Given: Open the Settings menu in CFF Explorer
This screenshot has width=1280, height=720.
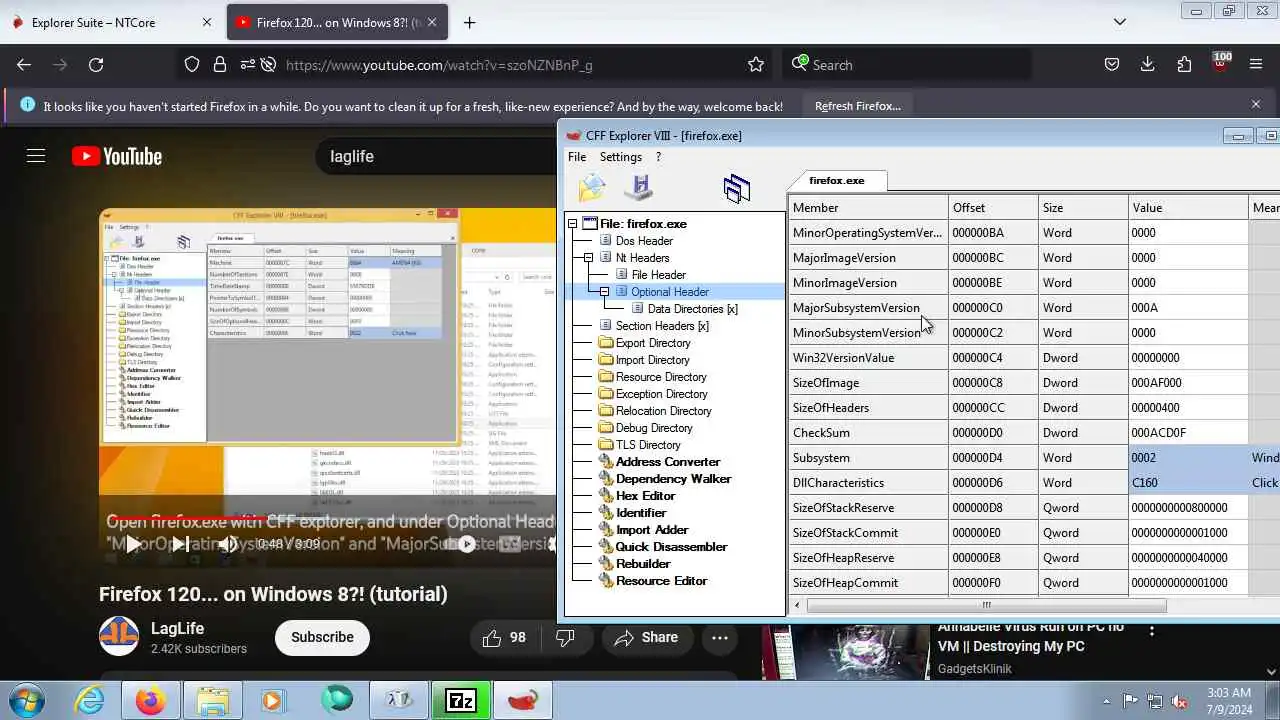Looking at the screenshot, I should tap(620, 157).
